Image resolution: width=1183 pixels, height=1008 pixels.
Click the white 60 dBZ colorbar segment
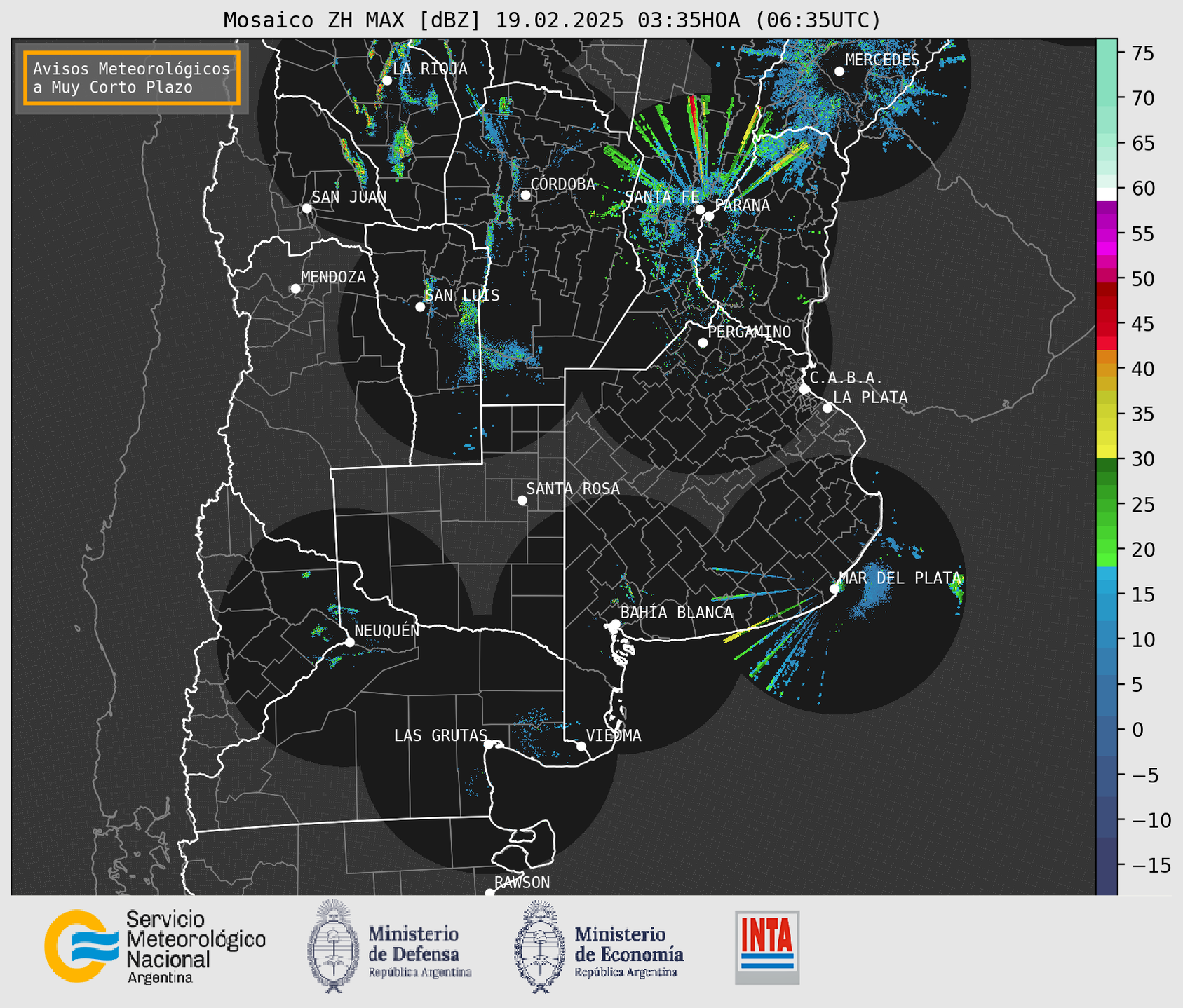(1107, 193)
